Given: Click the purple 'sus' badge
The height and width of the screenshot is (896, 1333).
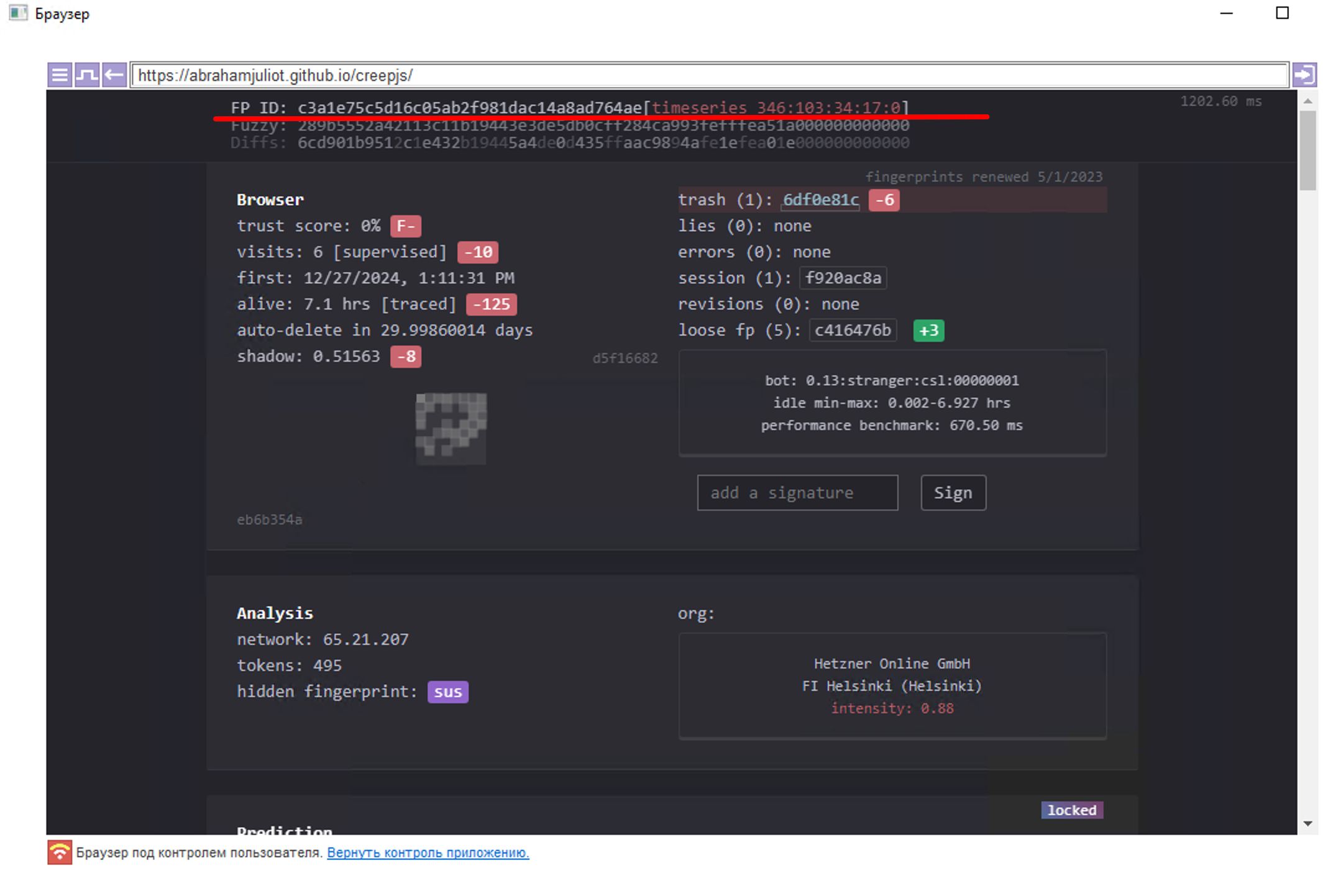Looking at the screenshot, I should coord(447,692).
